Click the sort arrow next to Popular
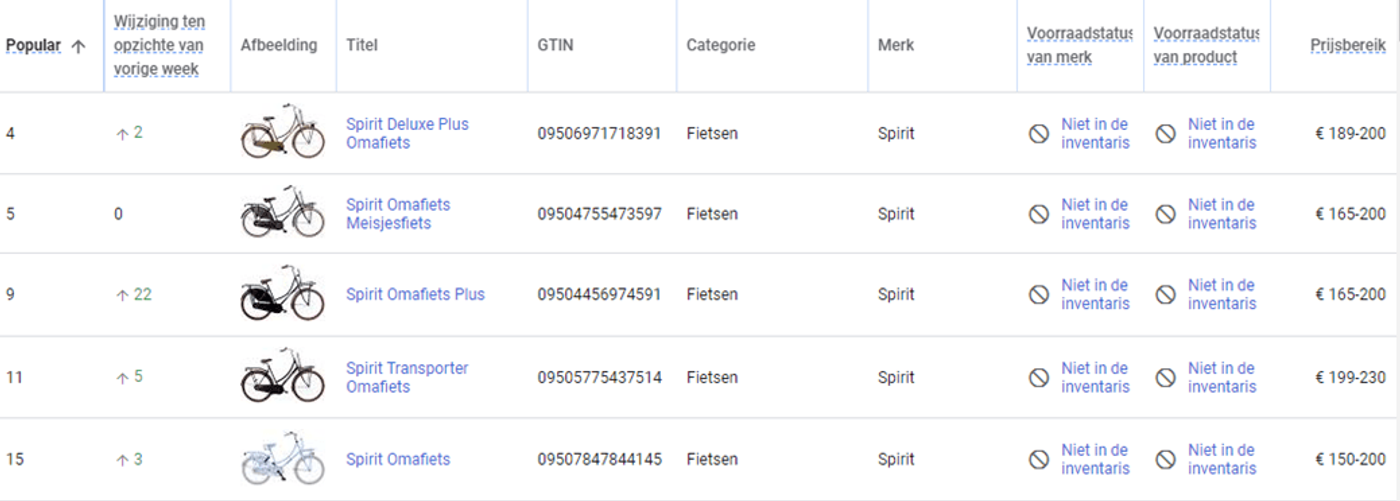The width and height of the screenshot is (1400, 501). pos(78,46)
